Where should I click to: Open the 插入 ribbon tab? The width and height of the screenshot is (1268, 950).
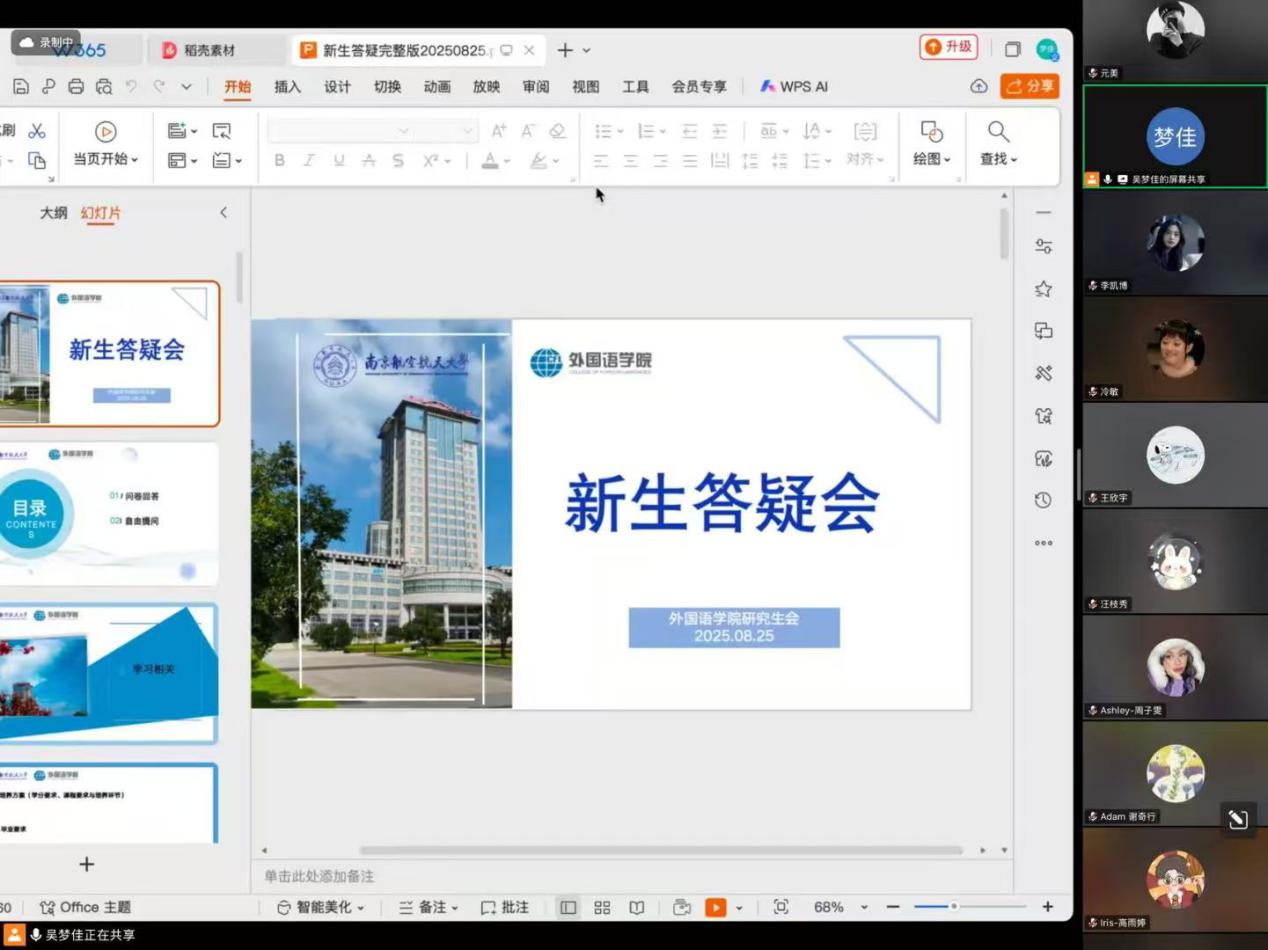(288, 87)
